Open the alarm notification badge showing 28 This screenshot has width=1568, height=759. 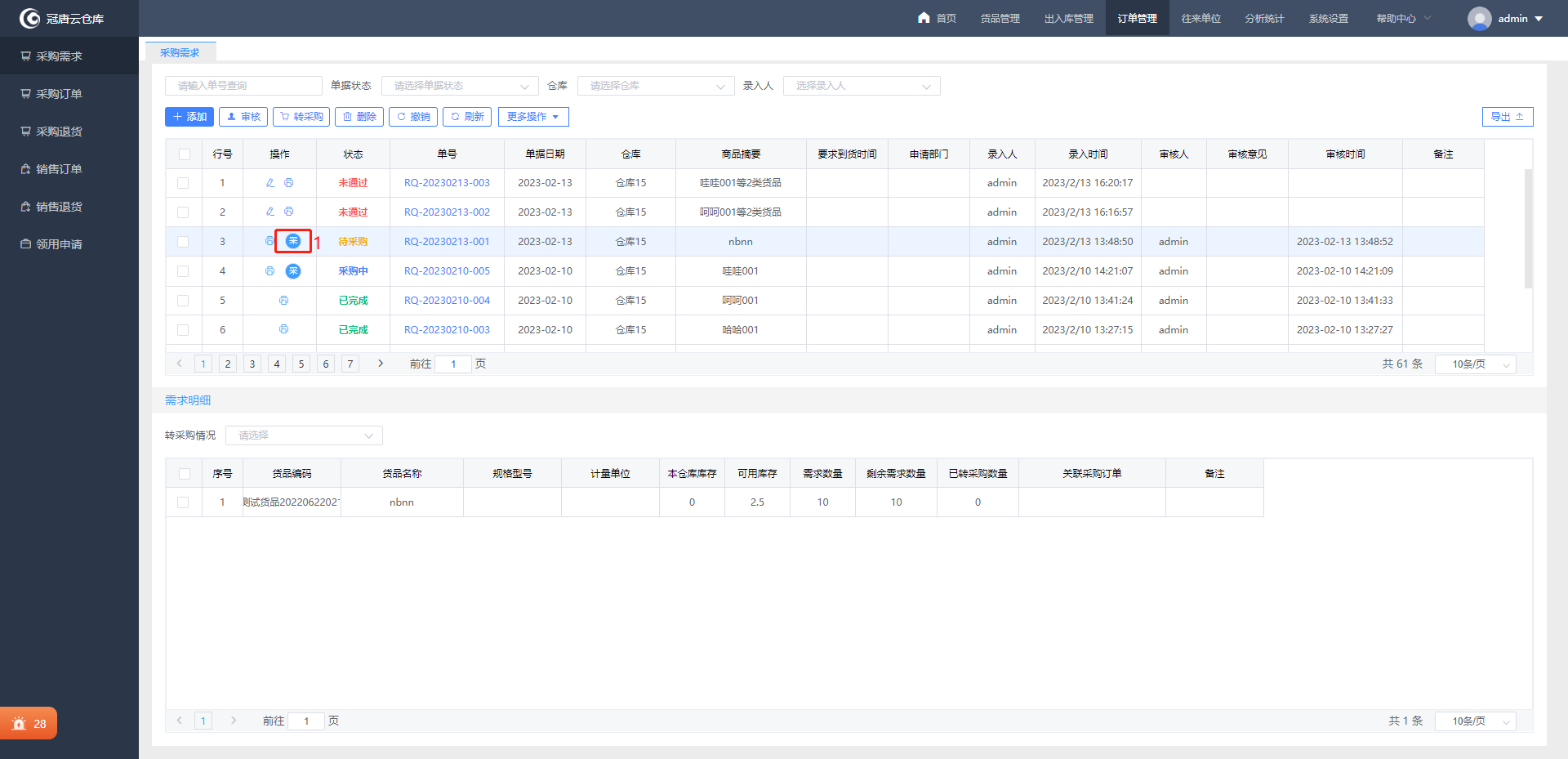[x=29, y=723]
